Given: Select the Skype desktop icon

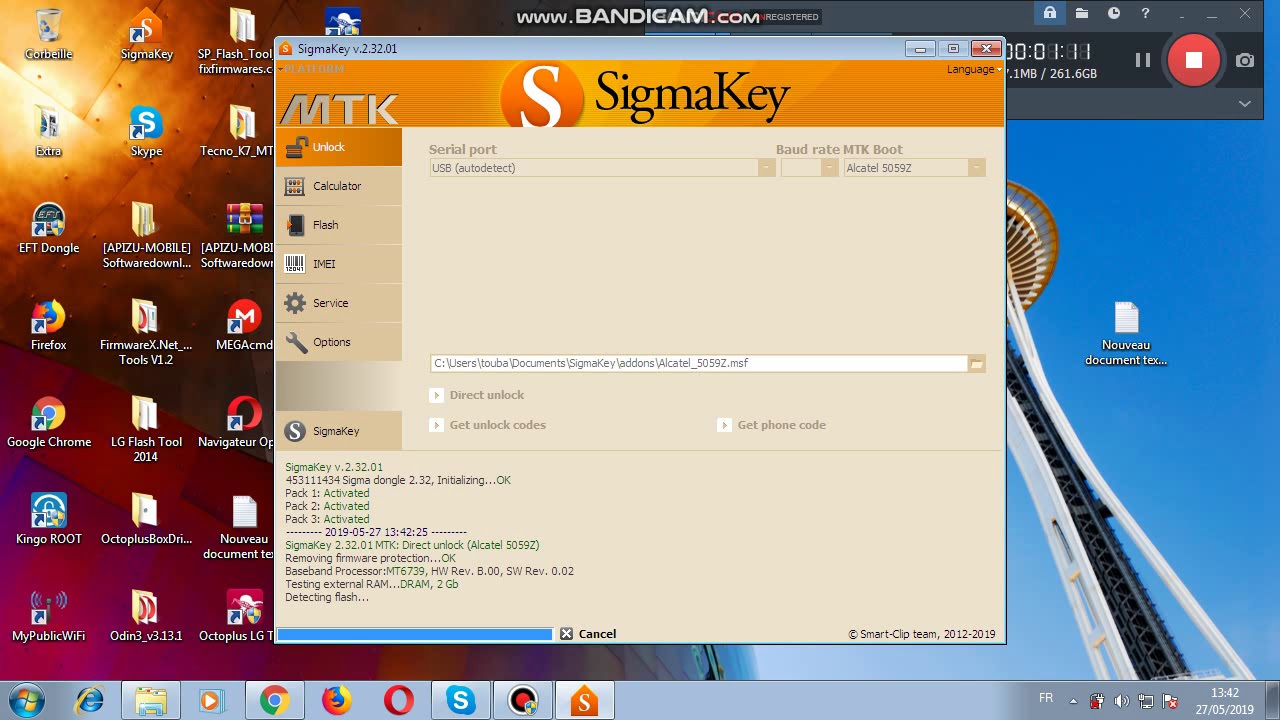Looking at the screenshot, I should [146, 132].
